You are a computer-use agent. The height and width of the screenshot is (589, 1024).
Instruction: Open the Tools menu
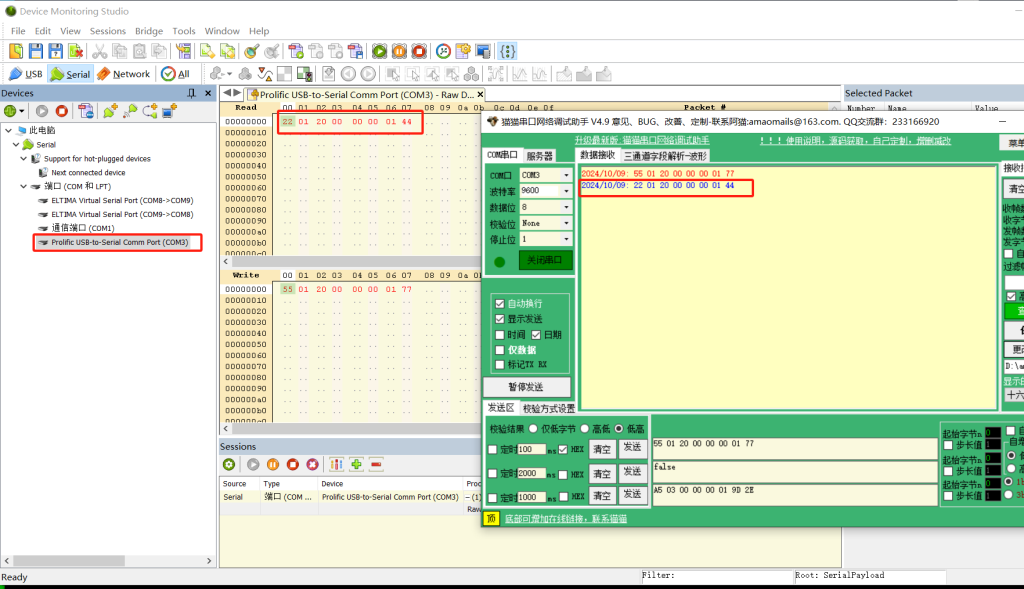[x=184, y=31]
